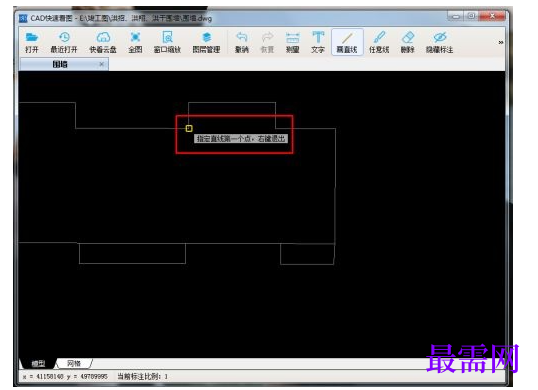Select the 删除 eraser tool

click(x=408, y=42)
